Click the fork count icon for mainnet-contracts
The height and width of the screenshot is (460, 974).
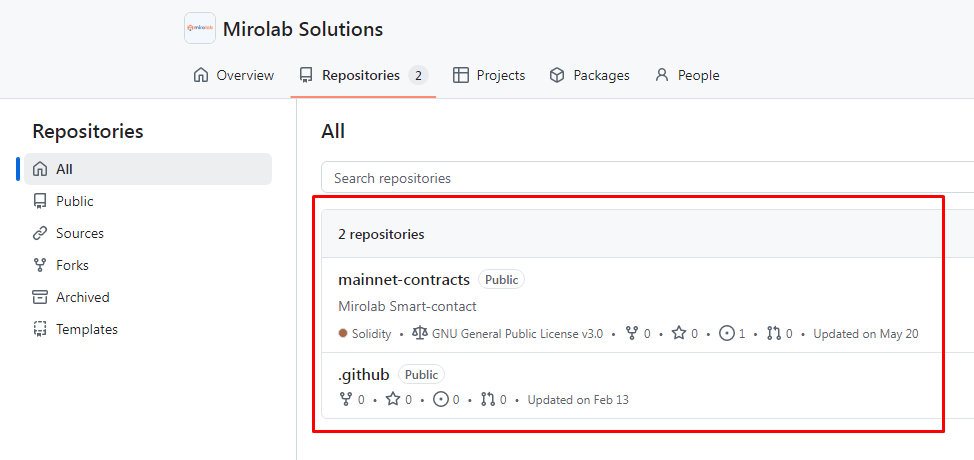click(632, 334)
